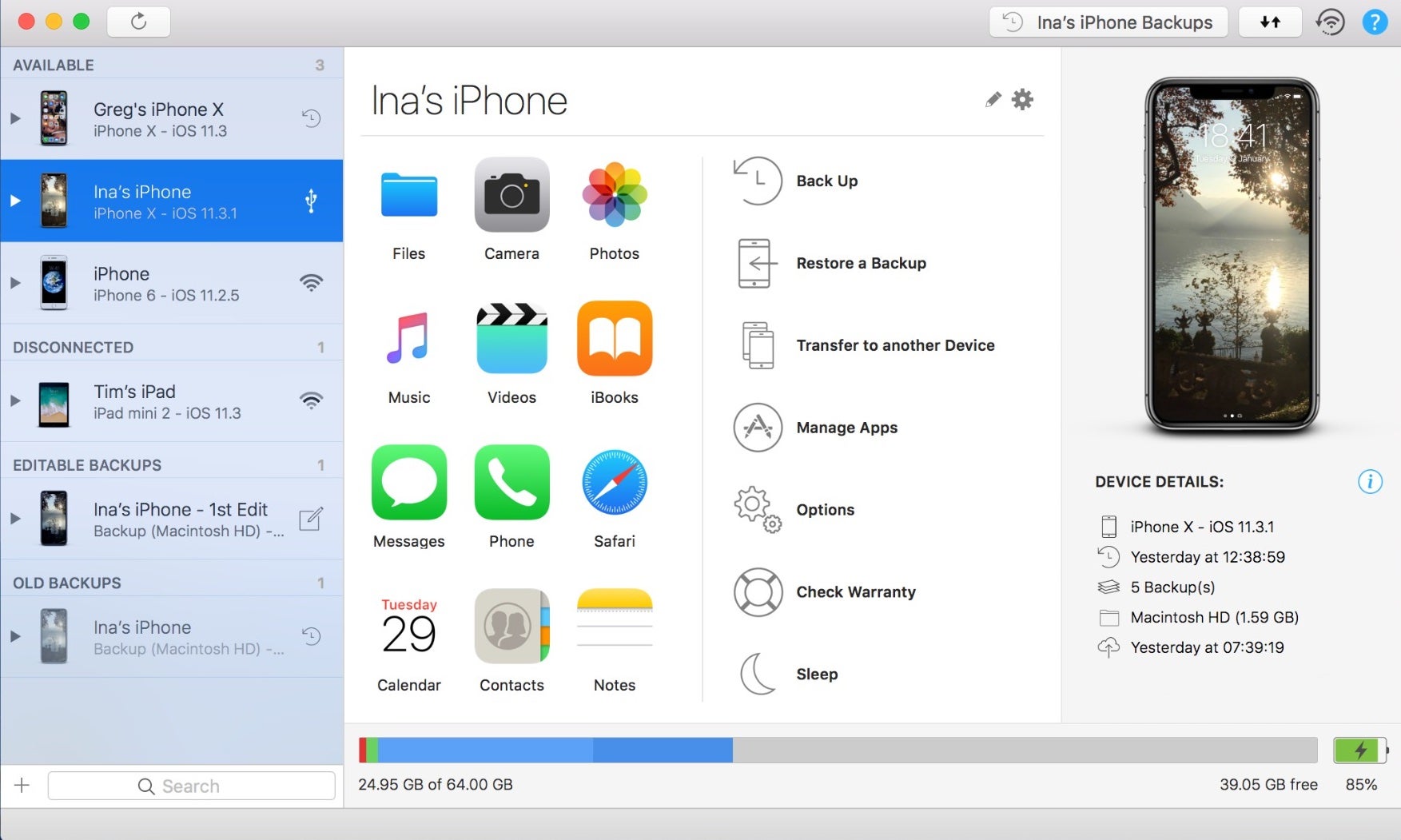Click the storage usage bar
Image resolution: width=1401 pixels, height=840 pixels.
tap(838, 750)
